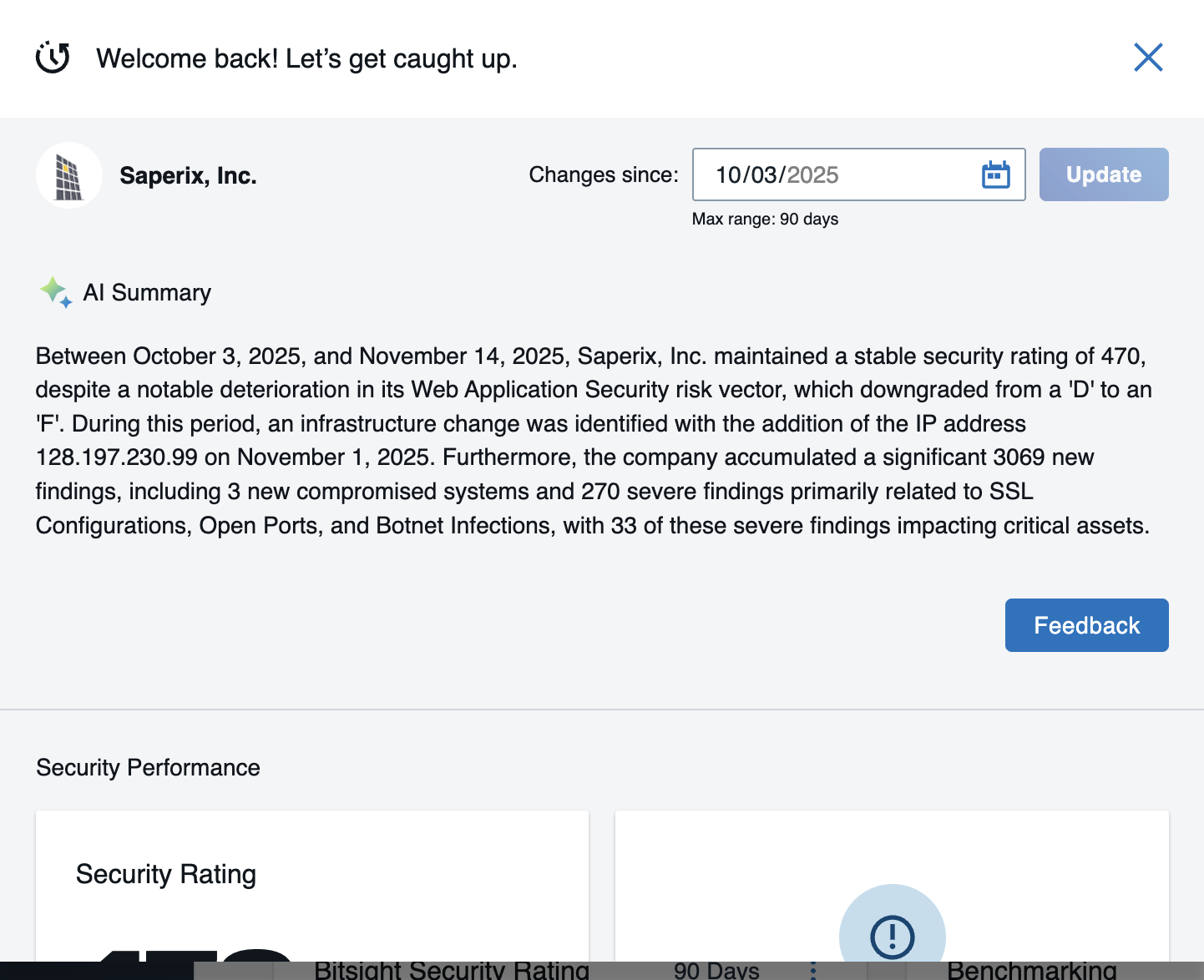
Task: Click the AI Summary heading
Action: point(147,293)
